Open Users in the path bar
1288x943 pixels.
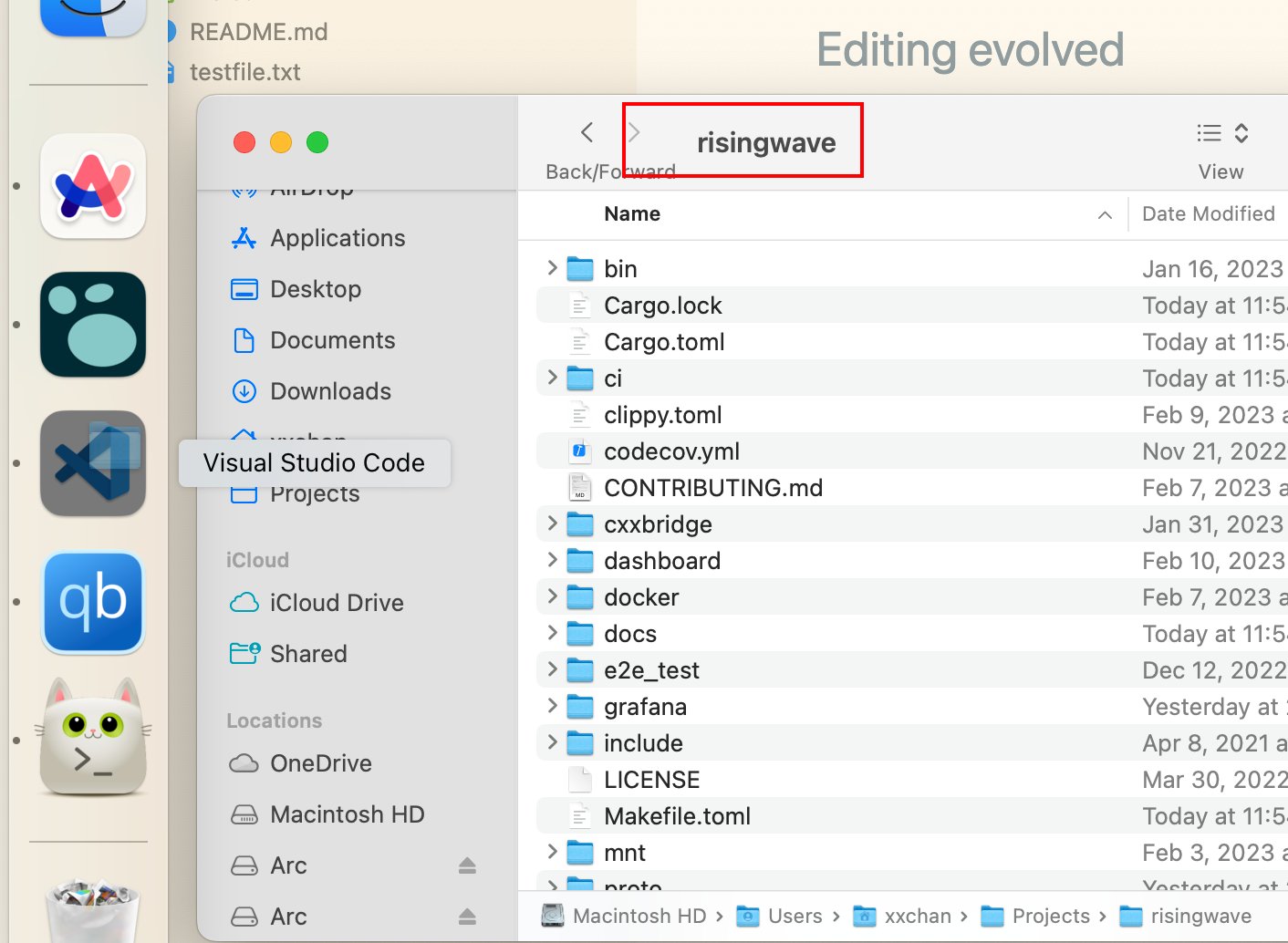(x=796, y=916)
